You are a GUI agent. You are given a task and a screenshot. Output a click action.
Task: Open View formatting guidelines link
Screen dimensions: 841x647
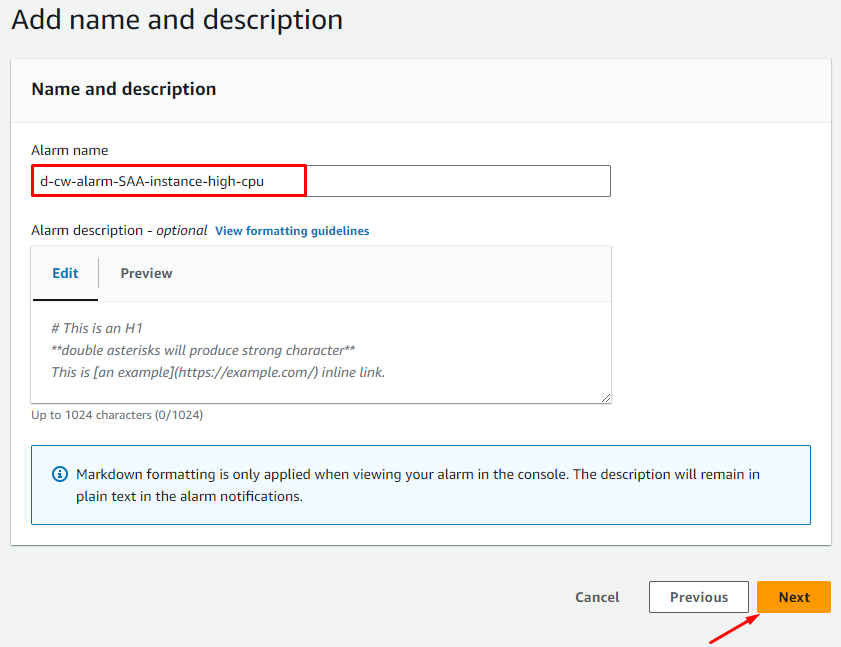(x=292, y=231)
